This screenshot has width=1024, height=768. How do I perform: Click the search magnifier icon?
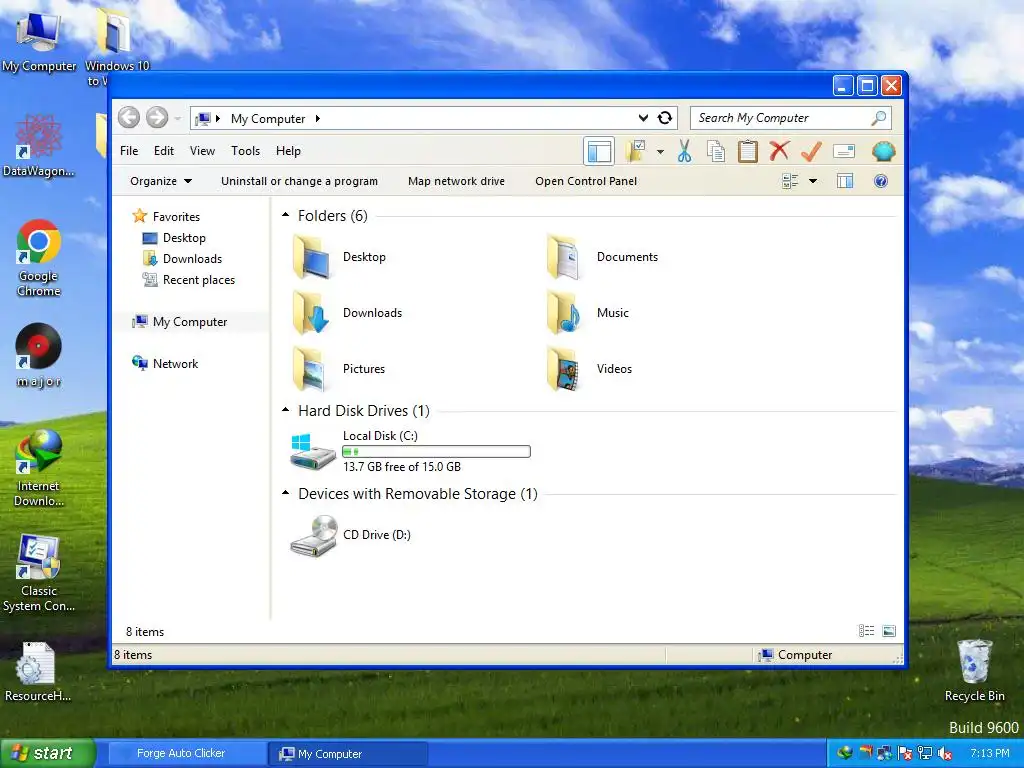point(879,118)
